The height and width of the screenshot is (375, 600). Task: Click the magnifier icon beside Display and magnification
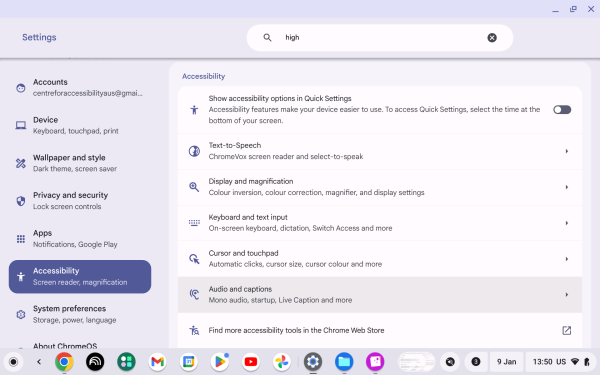tap(194, 187)
